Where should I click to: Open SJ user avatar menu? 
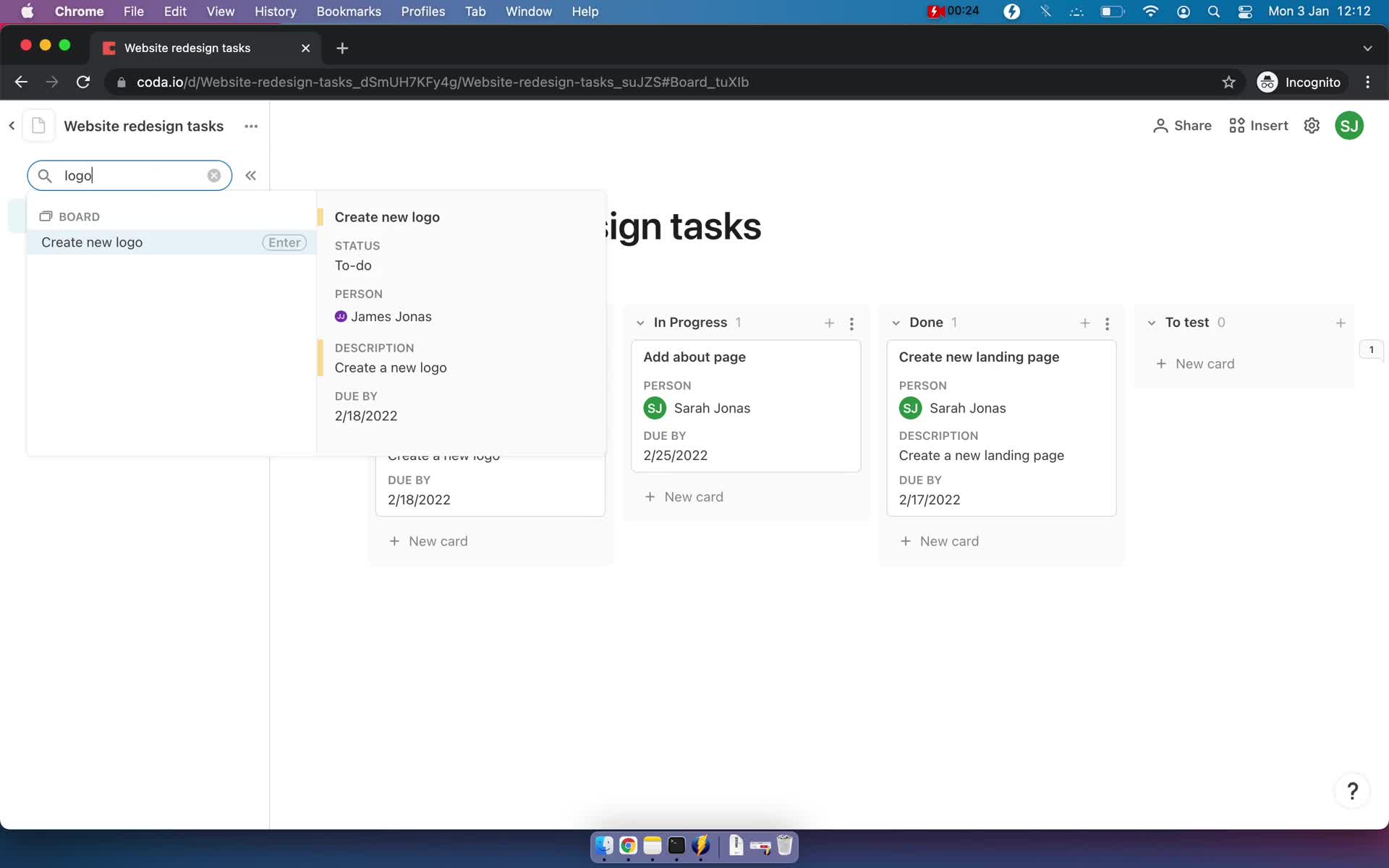coord(1349,126)
